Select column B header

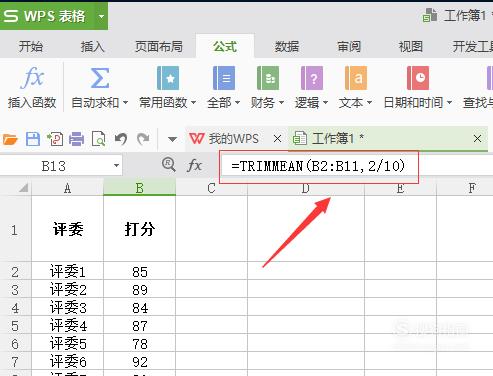click(x=139, y=188)
